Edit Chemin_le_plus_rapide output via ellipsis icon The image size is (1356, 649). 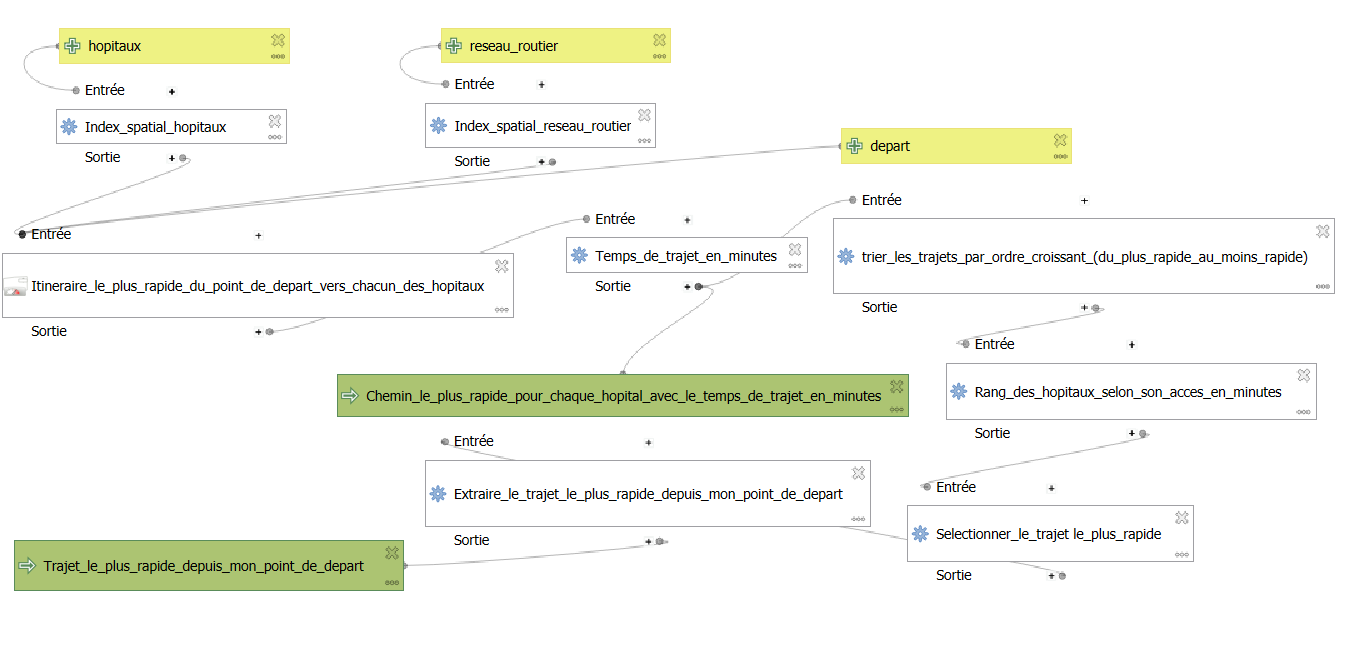897,409
